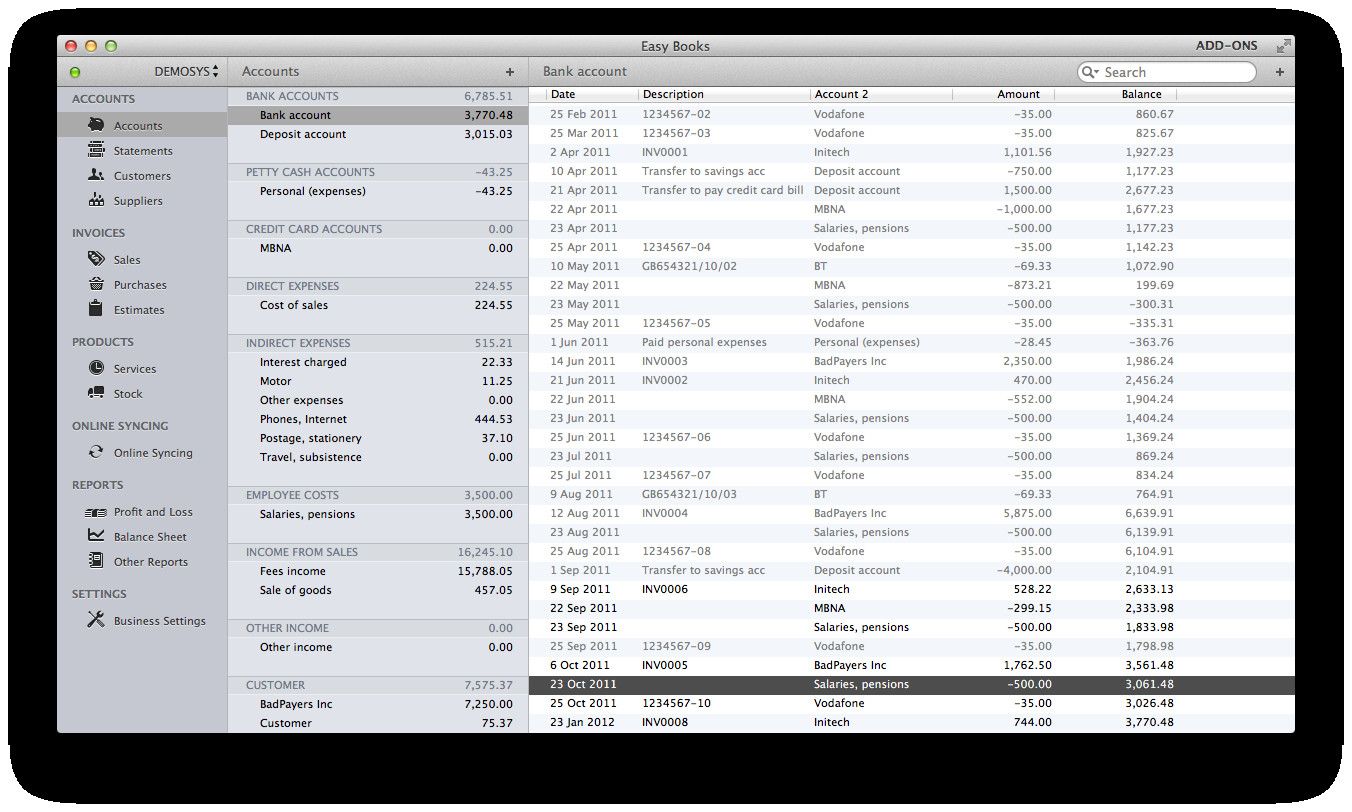Click the Sales tag icon

96,259
